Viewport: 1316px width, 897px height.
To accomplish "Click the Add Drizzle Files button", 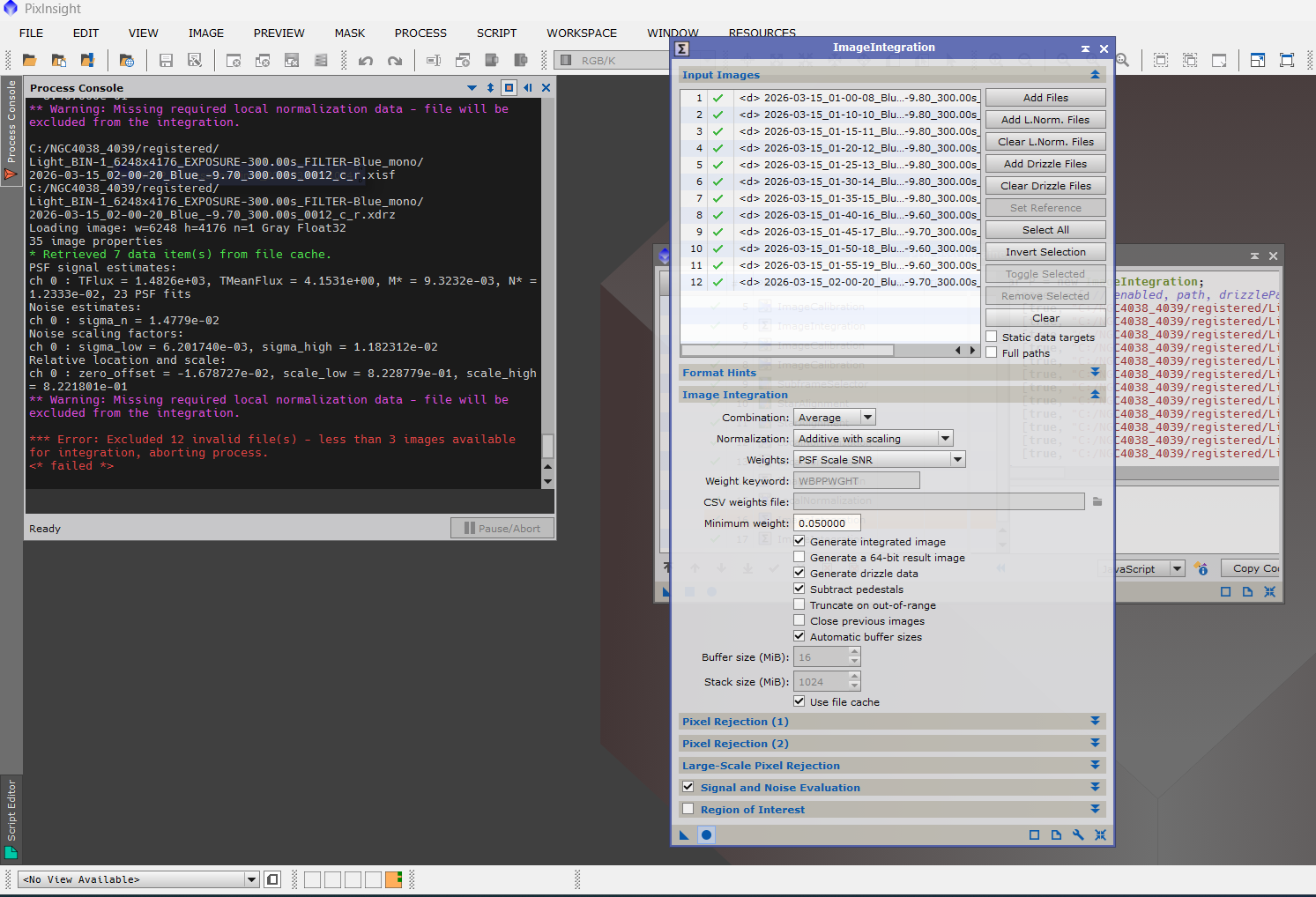I will coord(1045,164).
